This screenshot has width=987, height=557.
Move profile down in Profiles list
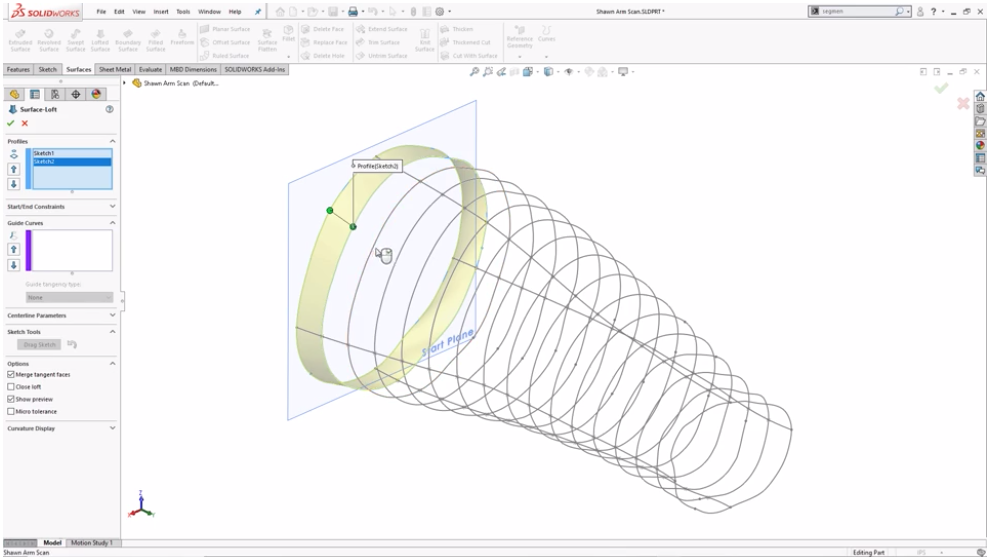coord(14,184)
